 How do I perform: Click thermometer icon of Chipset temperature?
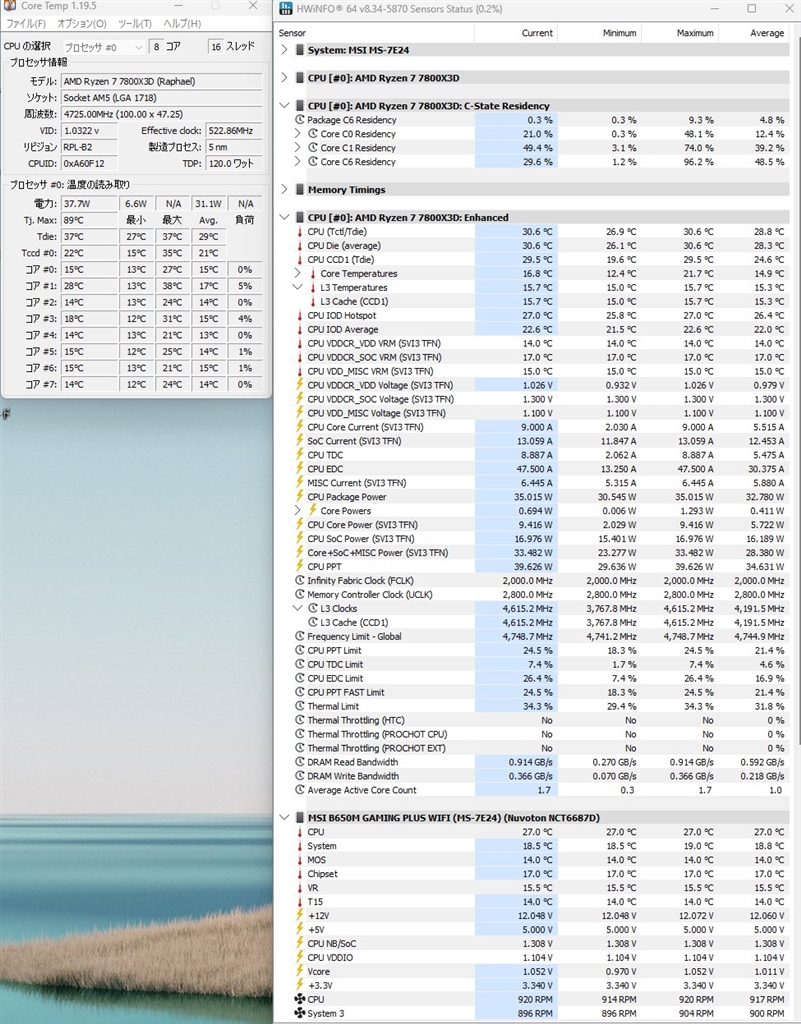[x=300, y=874]
